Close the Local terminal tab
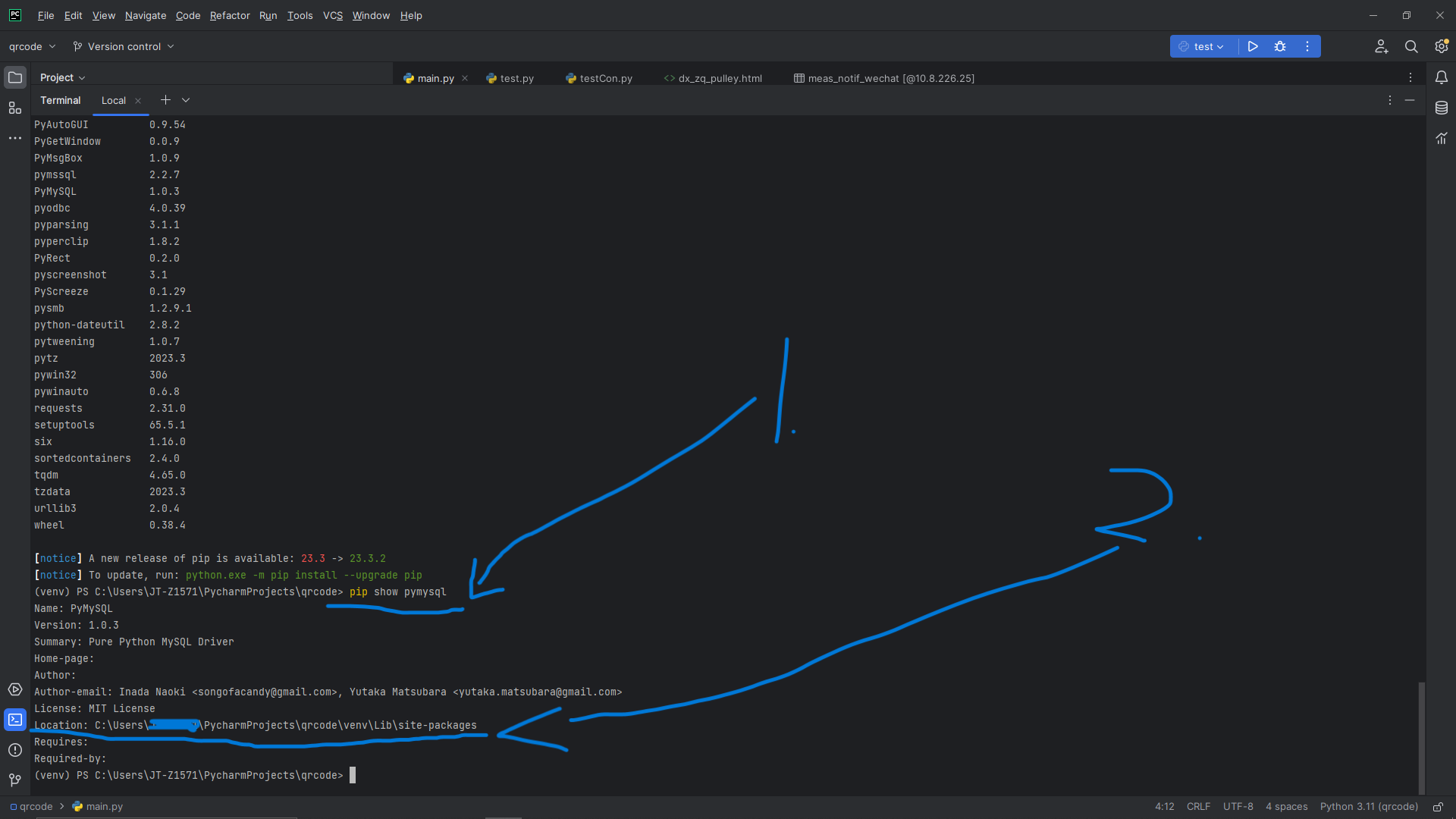This screenshot has width=1456, height=819. pyautogui.click(x=138, y=101)
